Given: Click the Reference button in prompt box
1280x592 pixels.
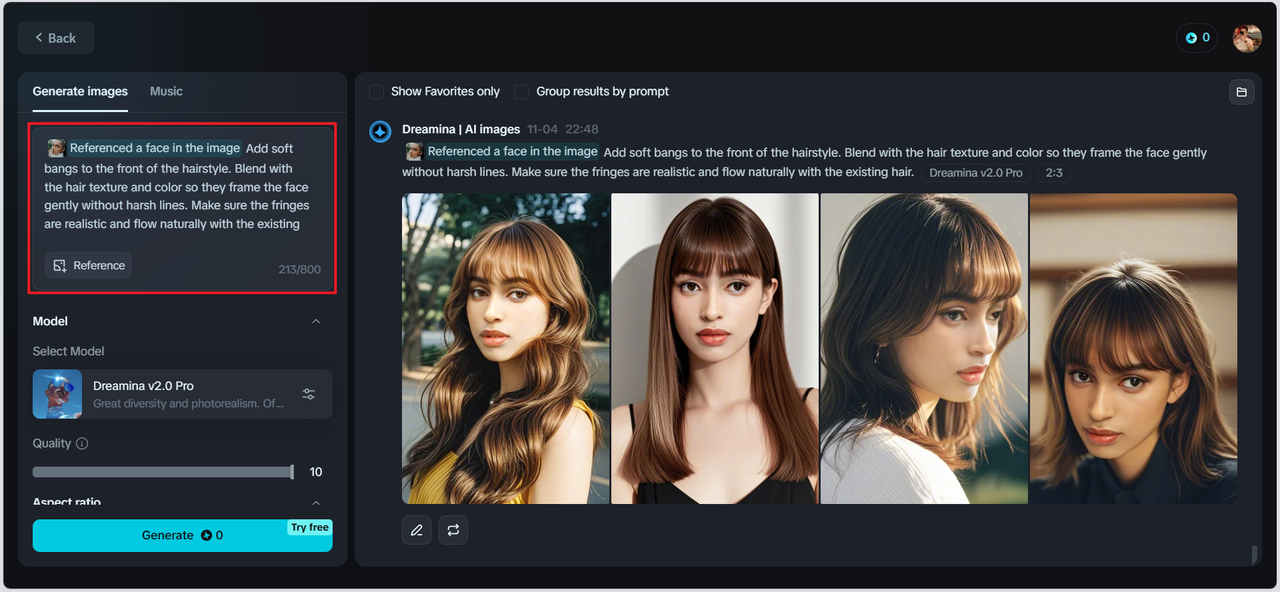Looking at the screenshot, I should pyautogui.click(x=88, y=265).
